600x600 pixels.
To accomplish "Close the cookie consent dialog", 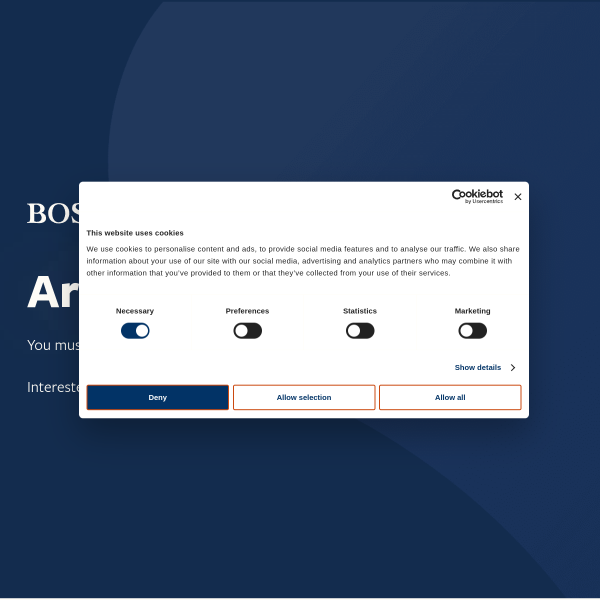I will [x=518, y=197].
